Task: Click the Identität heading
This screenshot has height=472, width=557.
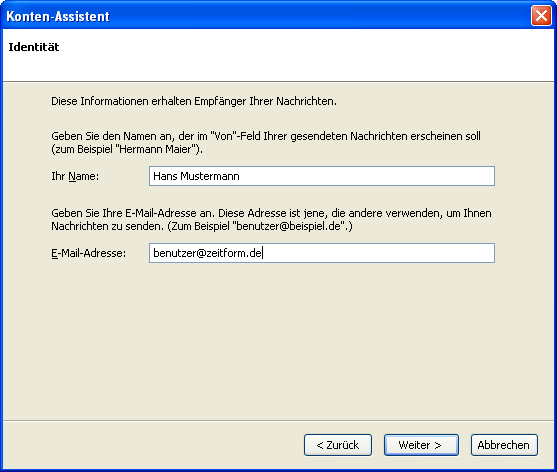Action: coord(34,47)
